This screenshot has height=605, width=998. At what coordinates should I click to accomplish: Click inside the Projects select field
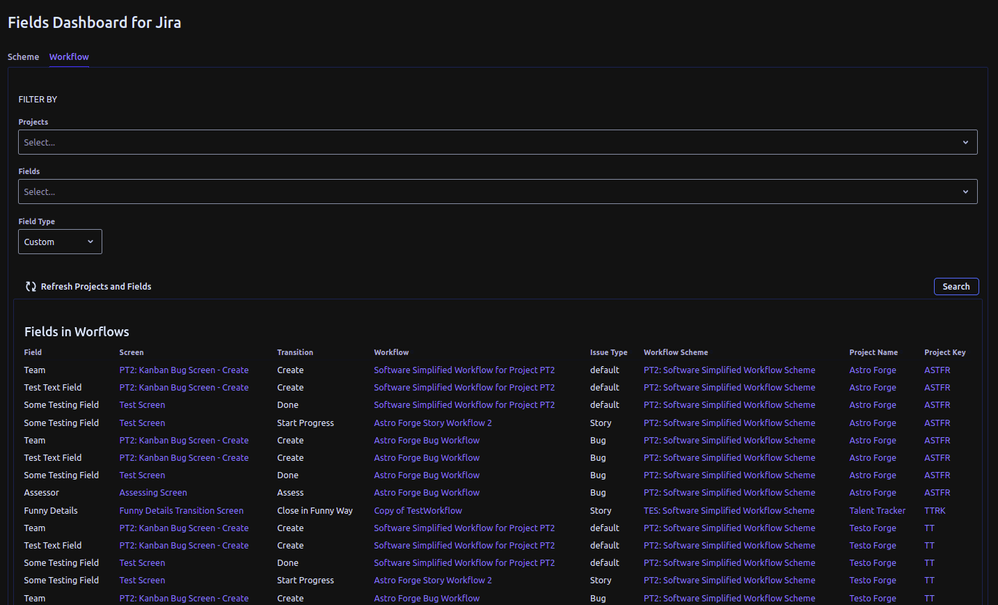(400, 141)
